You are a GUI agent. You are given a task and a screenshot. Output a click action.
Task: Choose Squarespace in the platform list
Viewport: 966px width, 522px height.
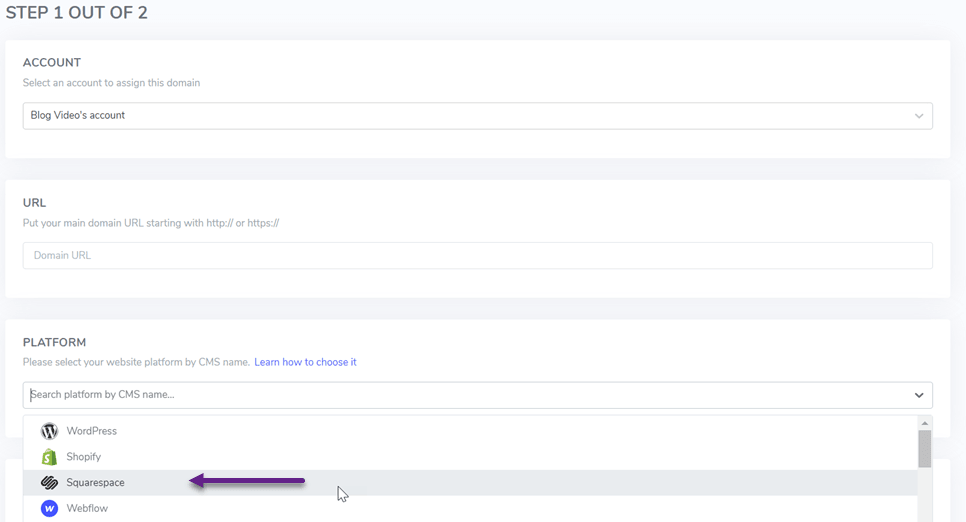470,483
